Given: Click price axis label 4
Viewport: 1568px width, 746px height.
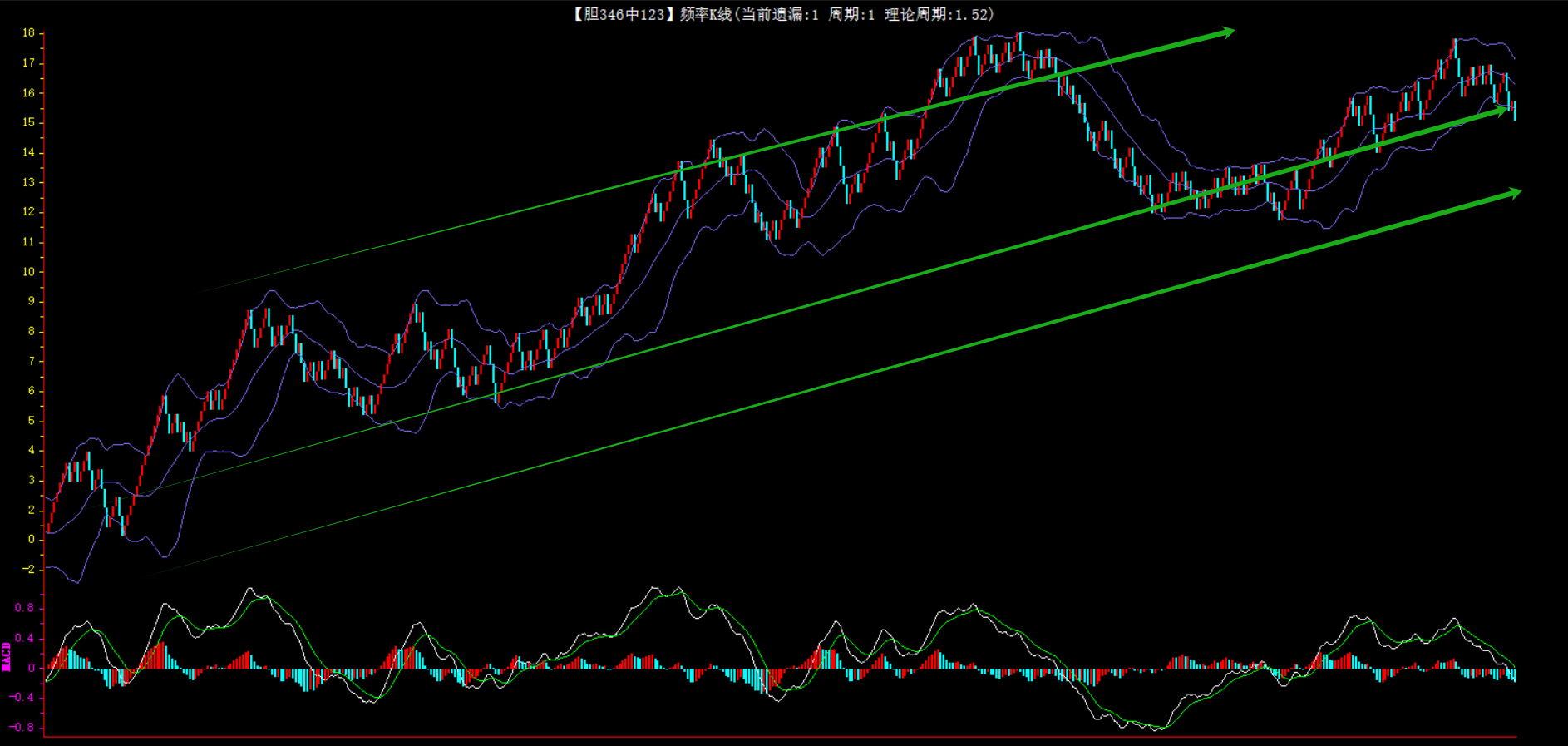Looking at the screenshot, I should (32, 450).
